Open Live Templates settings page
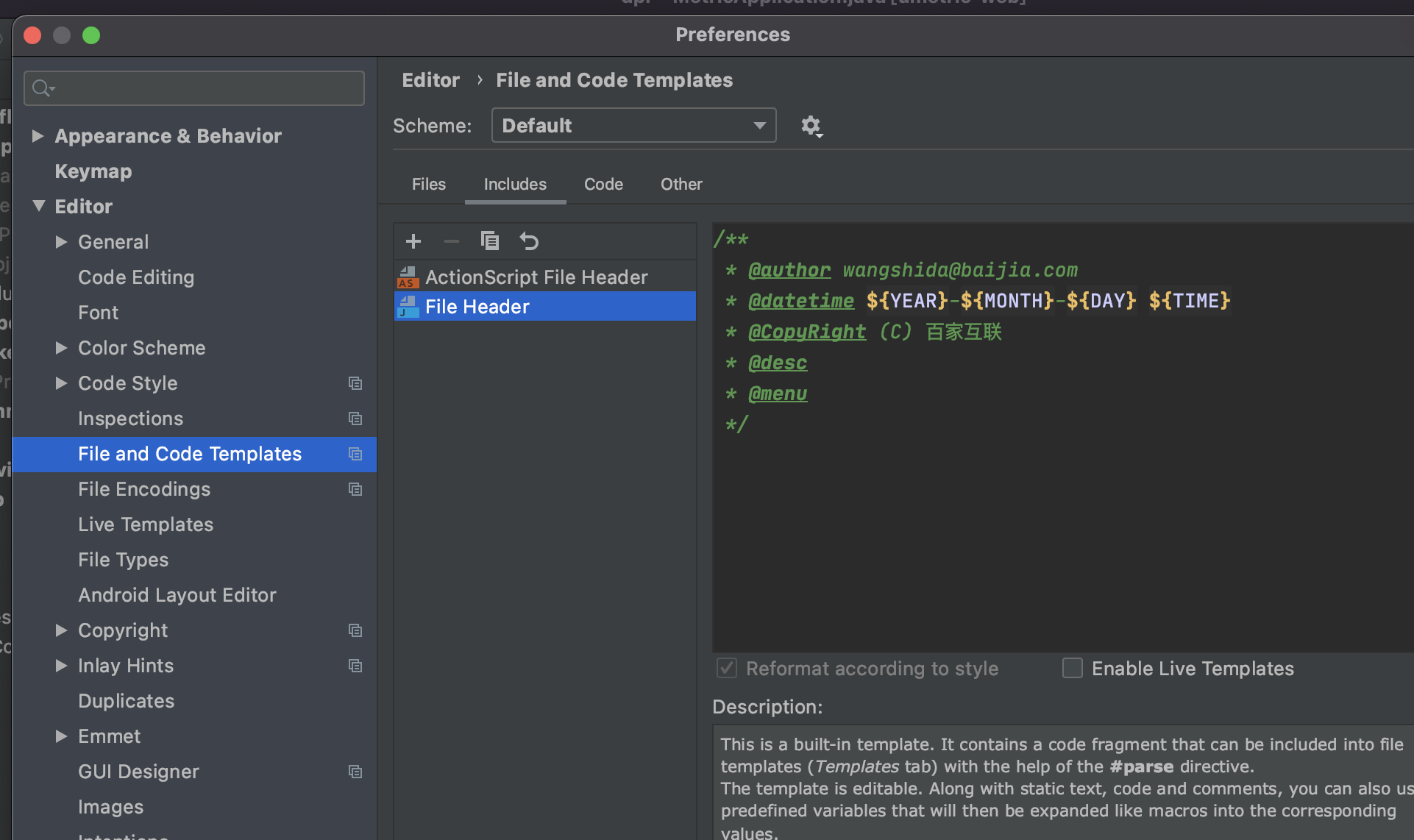 pos(146,524)
